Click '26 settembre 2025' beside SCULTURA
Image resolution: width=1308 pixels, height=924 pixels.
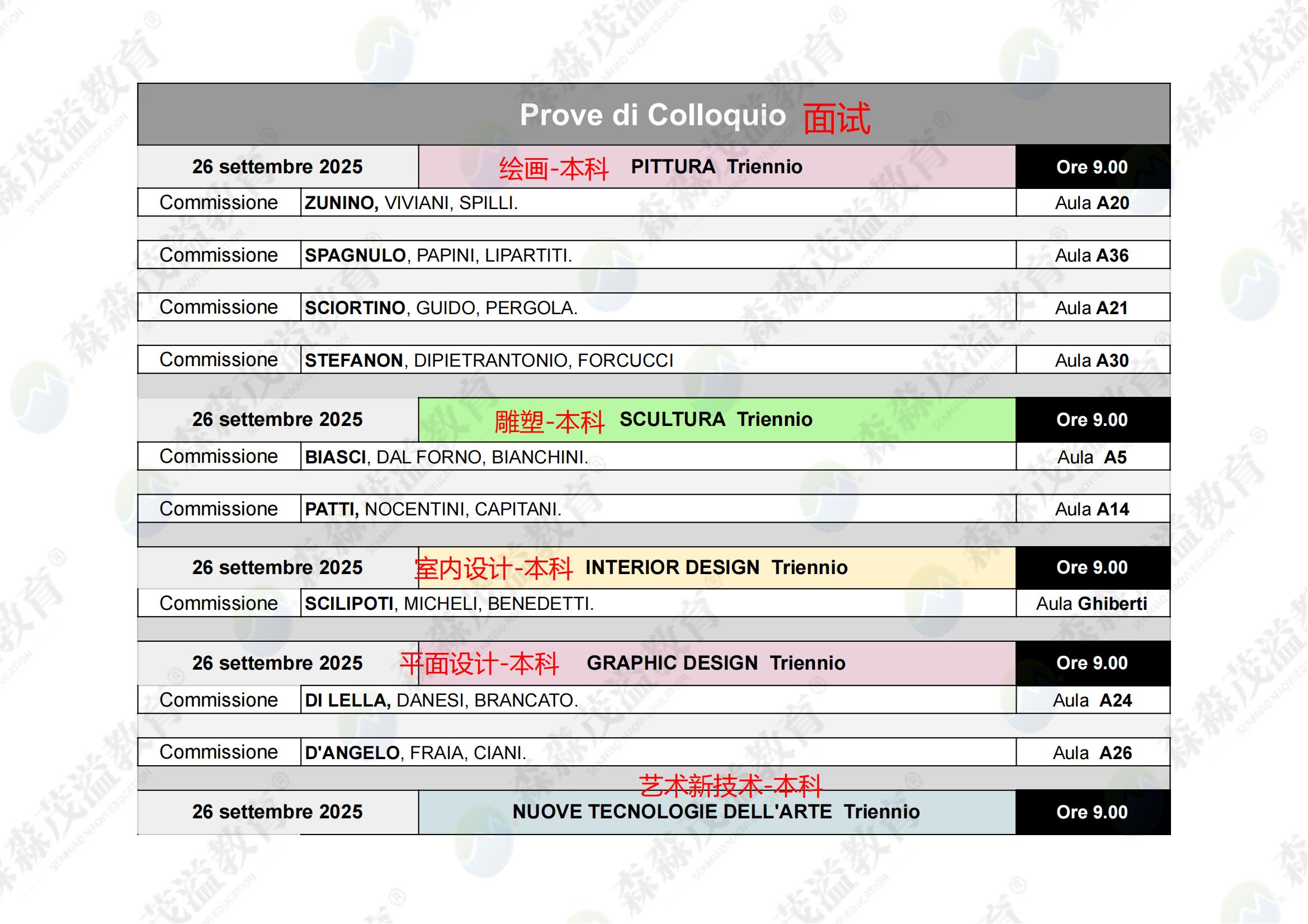click(x=277, y=419)
